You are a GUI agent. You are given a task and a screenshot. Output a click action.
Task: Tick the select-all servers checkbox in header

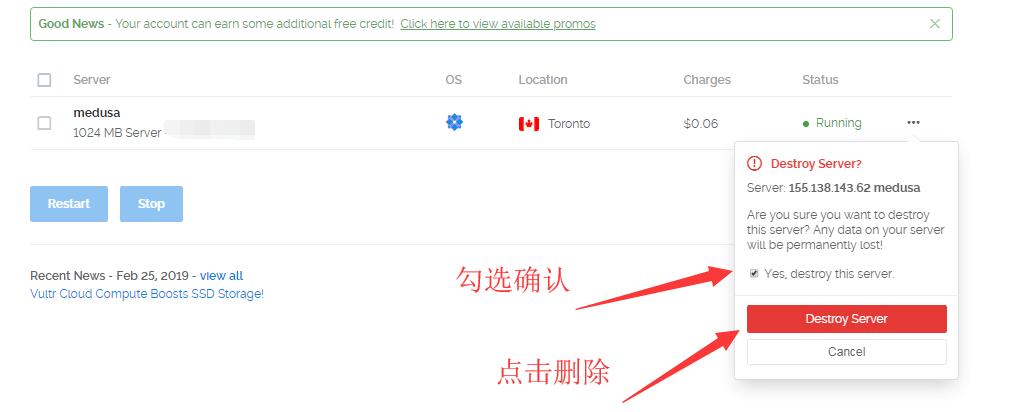44,80
